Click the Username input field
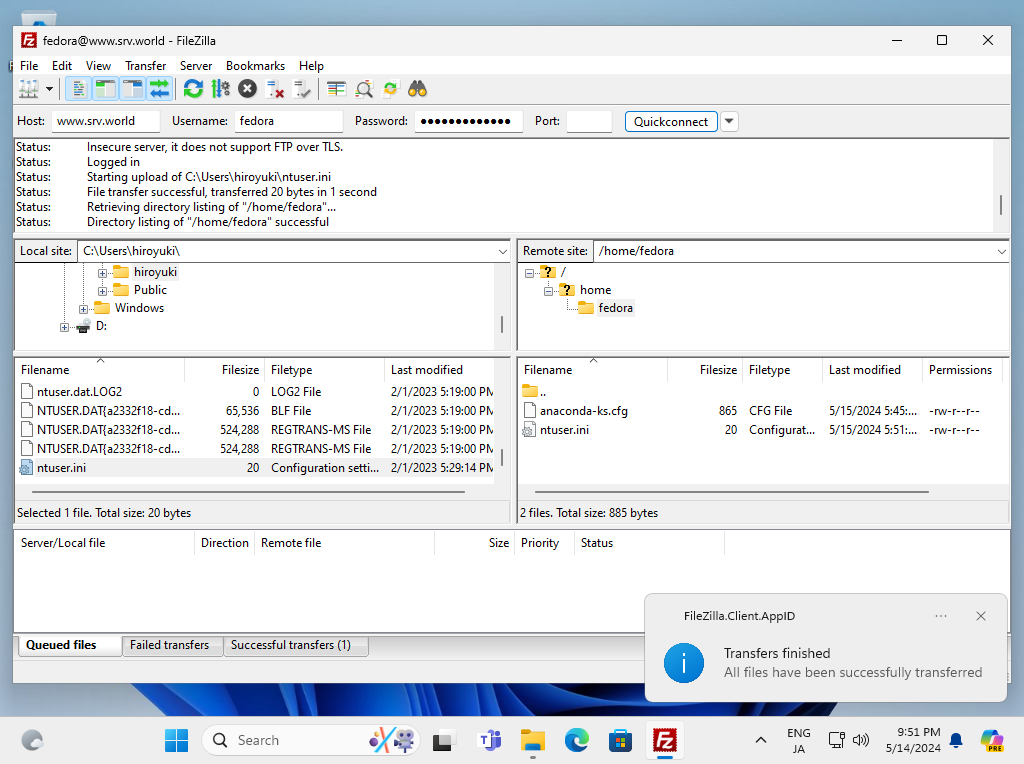Screen dimensions: 1024x764 (x=289, y=121)
